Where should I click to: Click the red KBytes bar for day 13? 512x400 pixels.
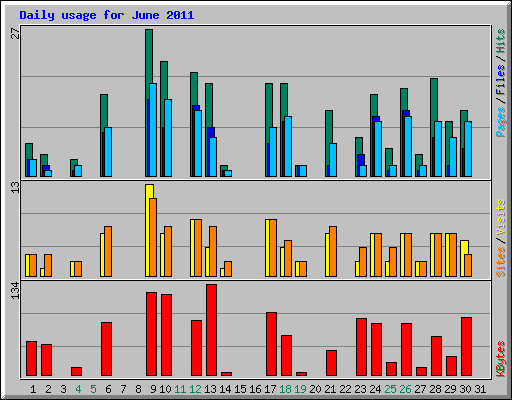[x=211, y=330]
